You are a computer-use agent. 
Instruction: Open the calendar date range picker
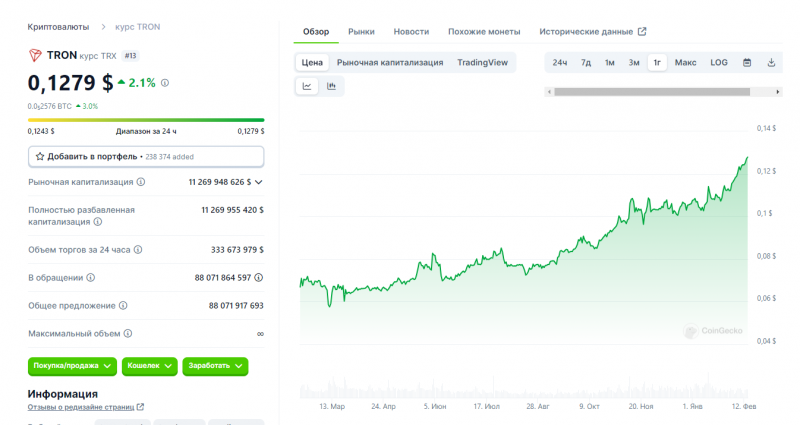(x=747, y=62)
